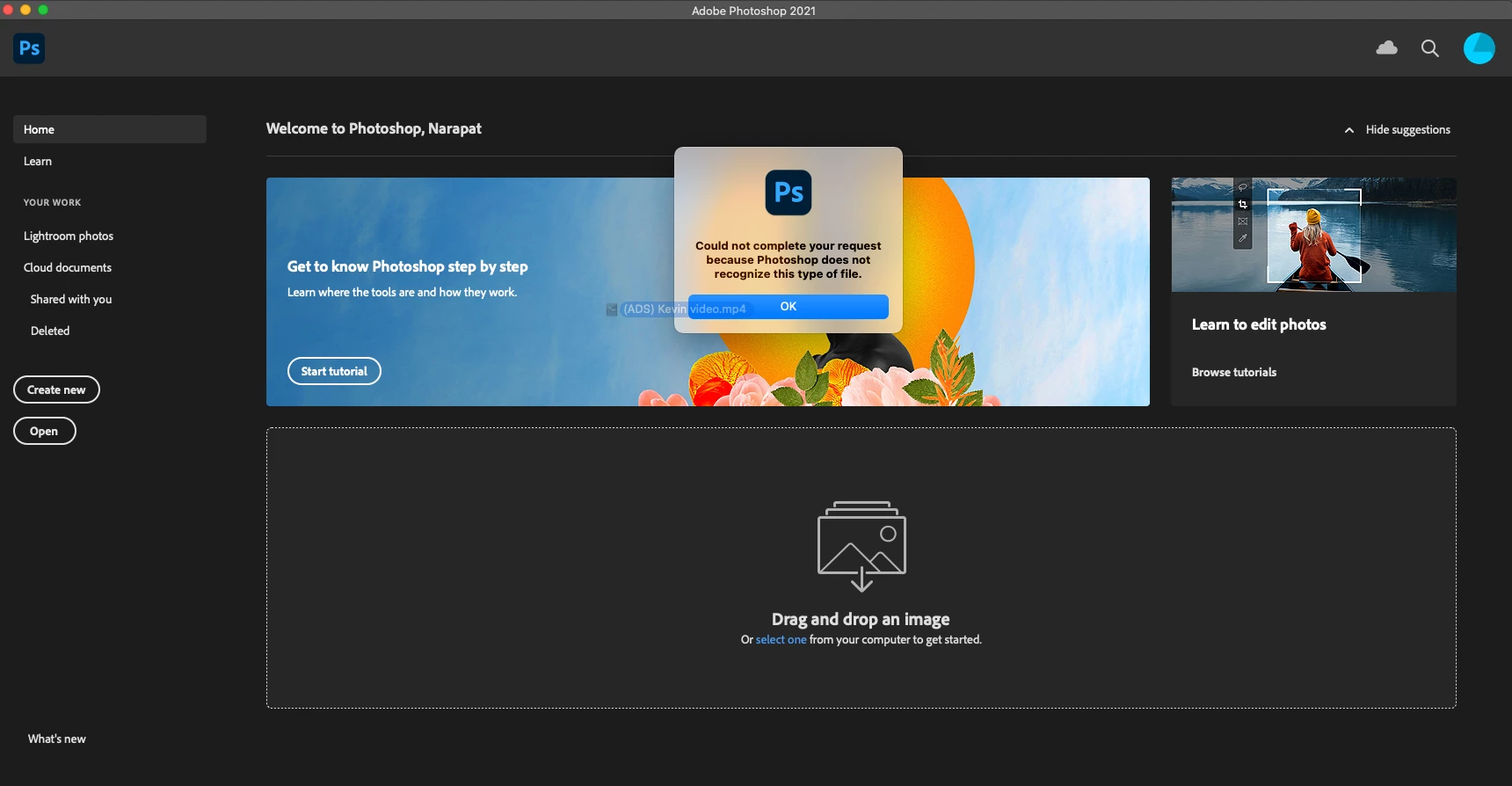This screenshot has width=1512, height=786.
Task: Click the 'Drag and drop an image' text
Action: (861, 619)
